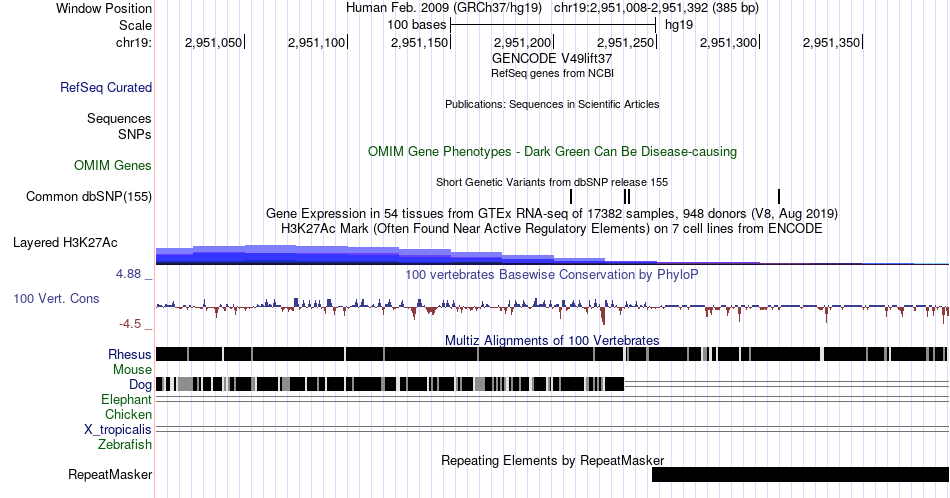
Task: Click the Rhesus black alignment bar
Action: point(552,354)
